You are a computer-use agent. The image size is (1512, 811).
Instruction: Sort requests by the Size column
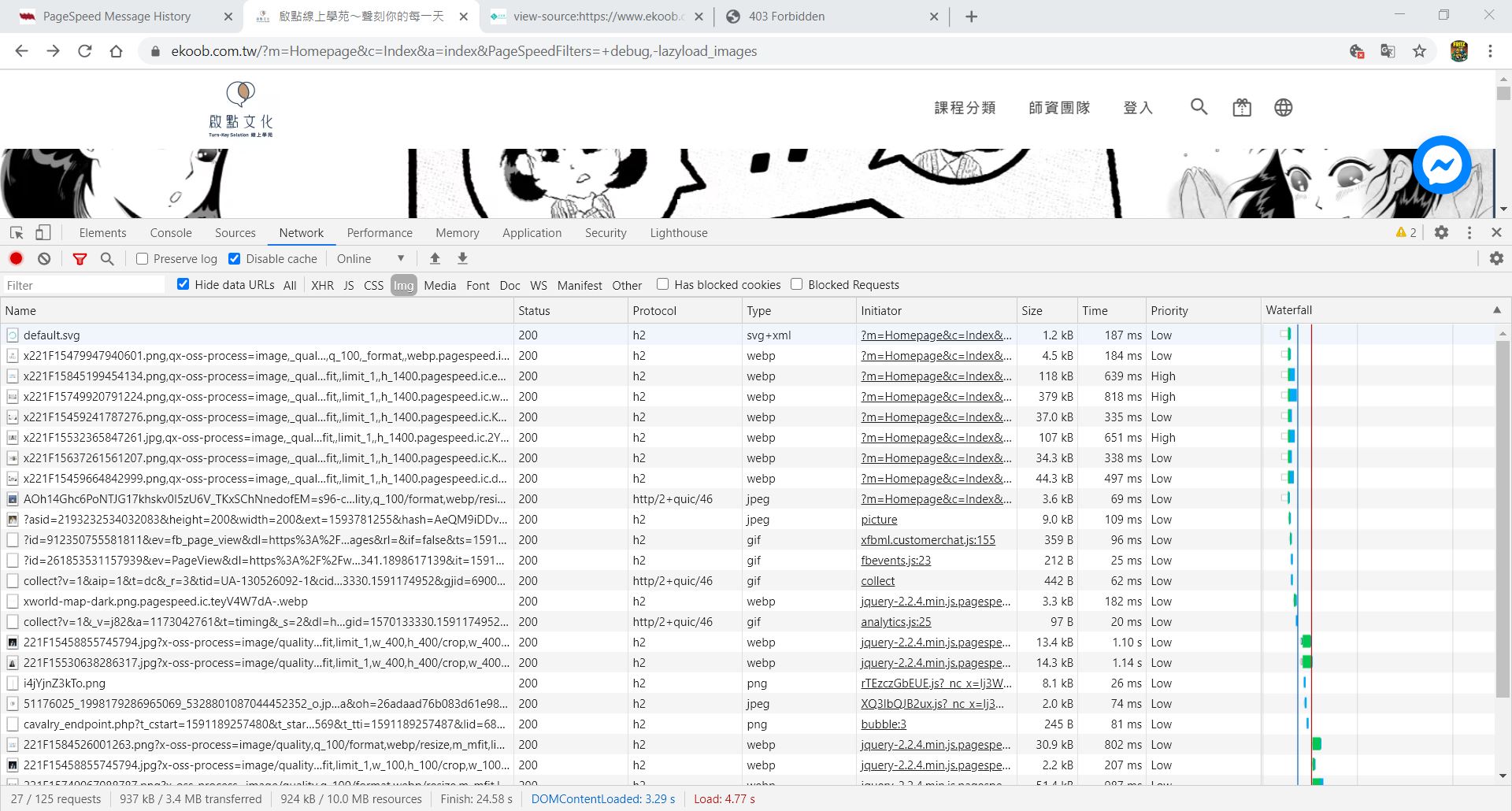pos(1047,310)
